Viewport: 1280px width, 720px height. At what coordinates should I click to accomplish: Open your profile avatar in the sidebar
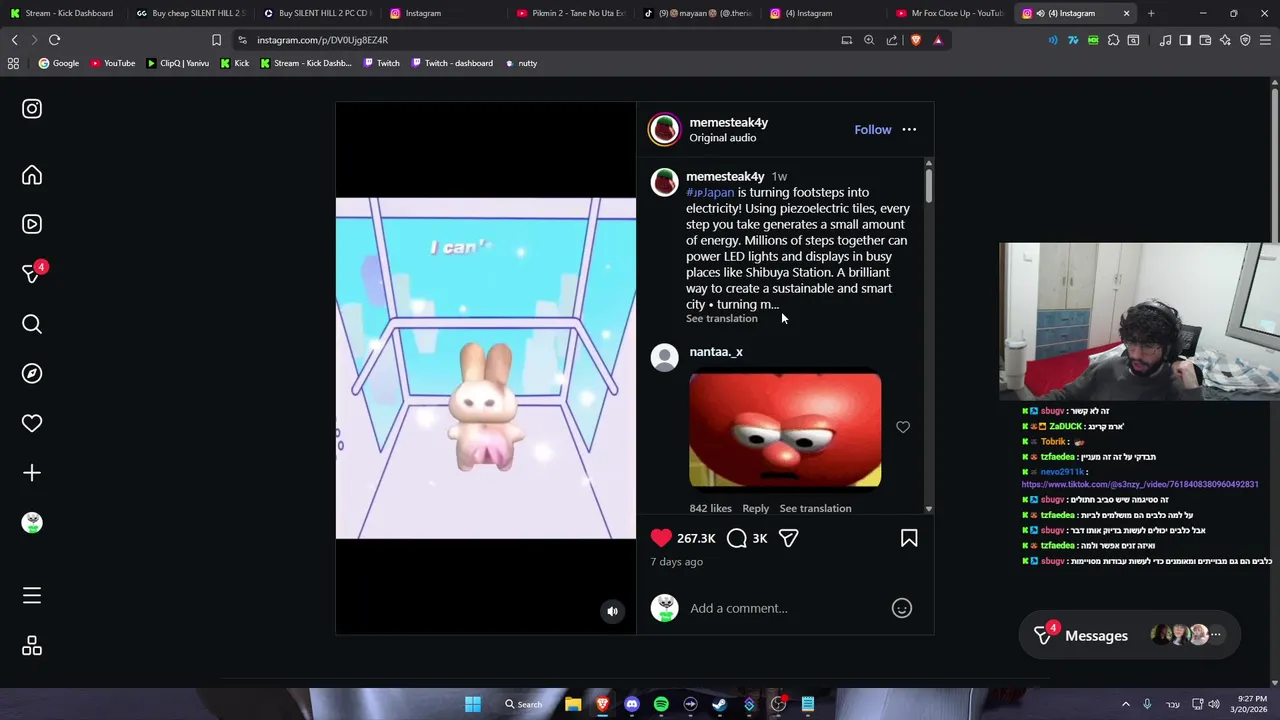tap(32, 523)
